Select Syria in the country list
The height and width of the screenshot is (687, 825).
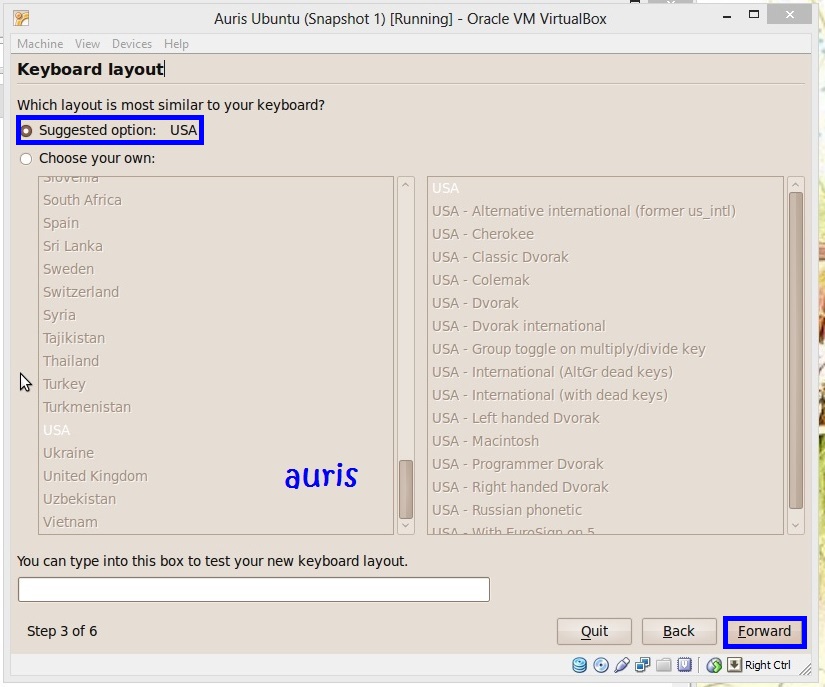[216, 315]
